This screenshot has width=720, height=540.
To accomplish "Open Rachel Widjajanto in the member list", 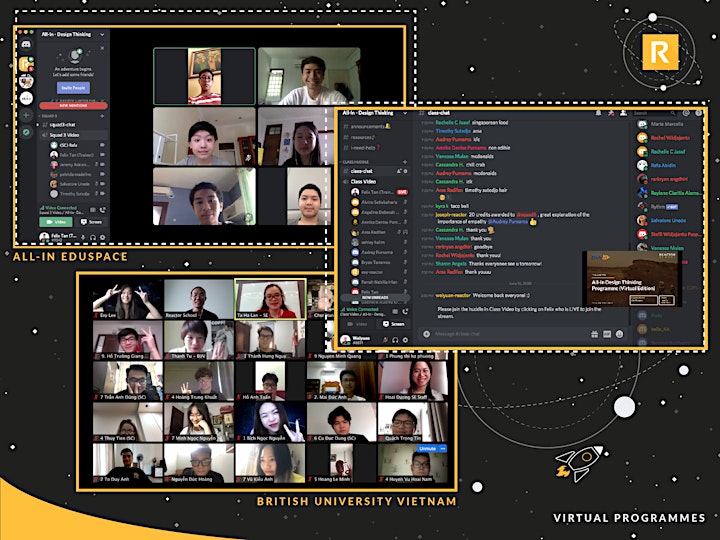I will [x=669, y=138].
